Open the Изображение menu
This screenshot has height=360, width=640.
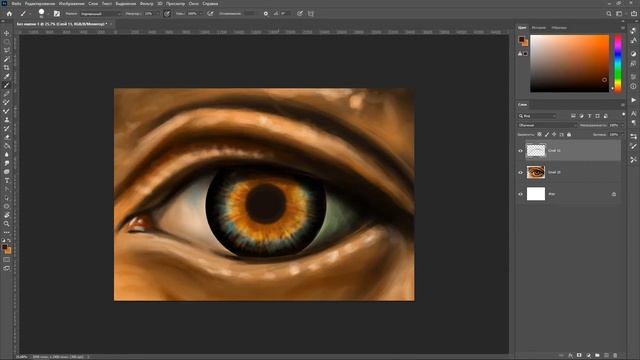pyautogui.click(x=71, y=3)
